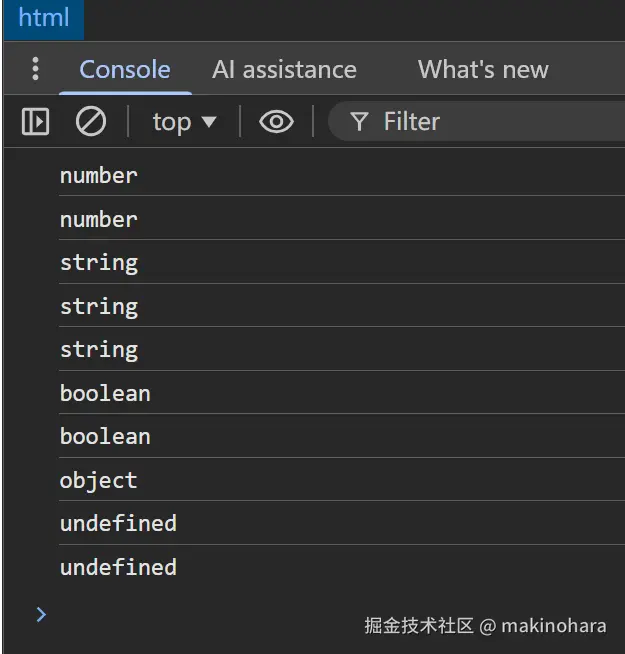Switch to the What's new tab
The height and width of the screenshot is (654, 625).
483,69
